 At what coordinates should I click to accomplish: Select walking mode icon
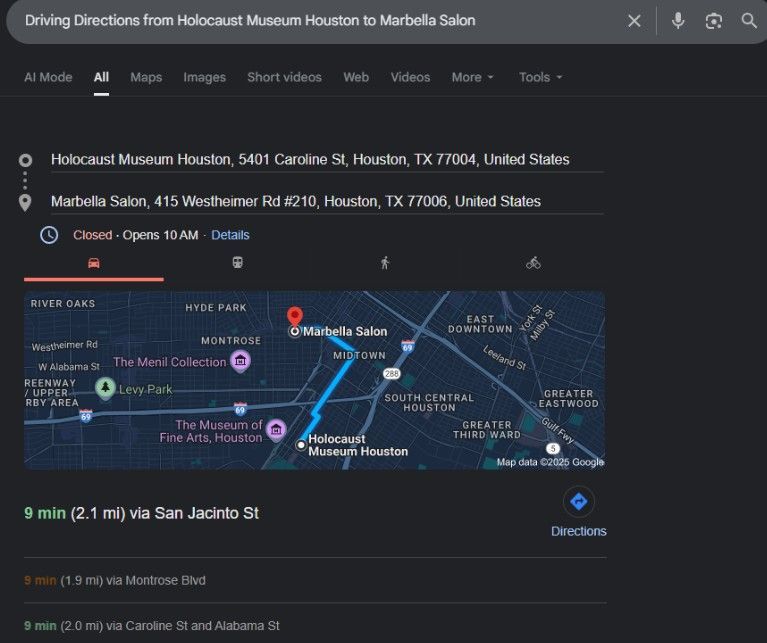click(385, 263)
